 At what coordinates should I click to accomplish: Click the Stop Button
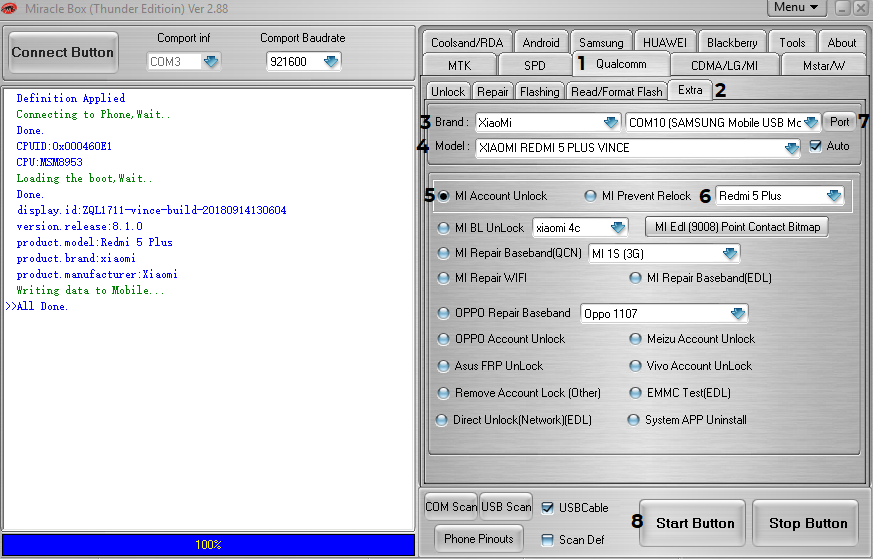coord(808,523)
